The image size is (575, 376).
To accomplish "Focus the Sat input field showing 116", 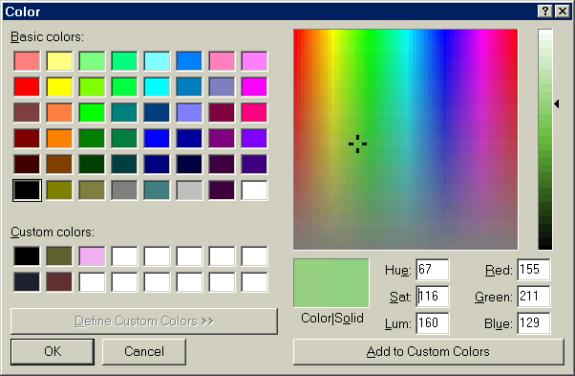I will (432, 296).
